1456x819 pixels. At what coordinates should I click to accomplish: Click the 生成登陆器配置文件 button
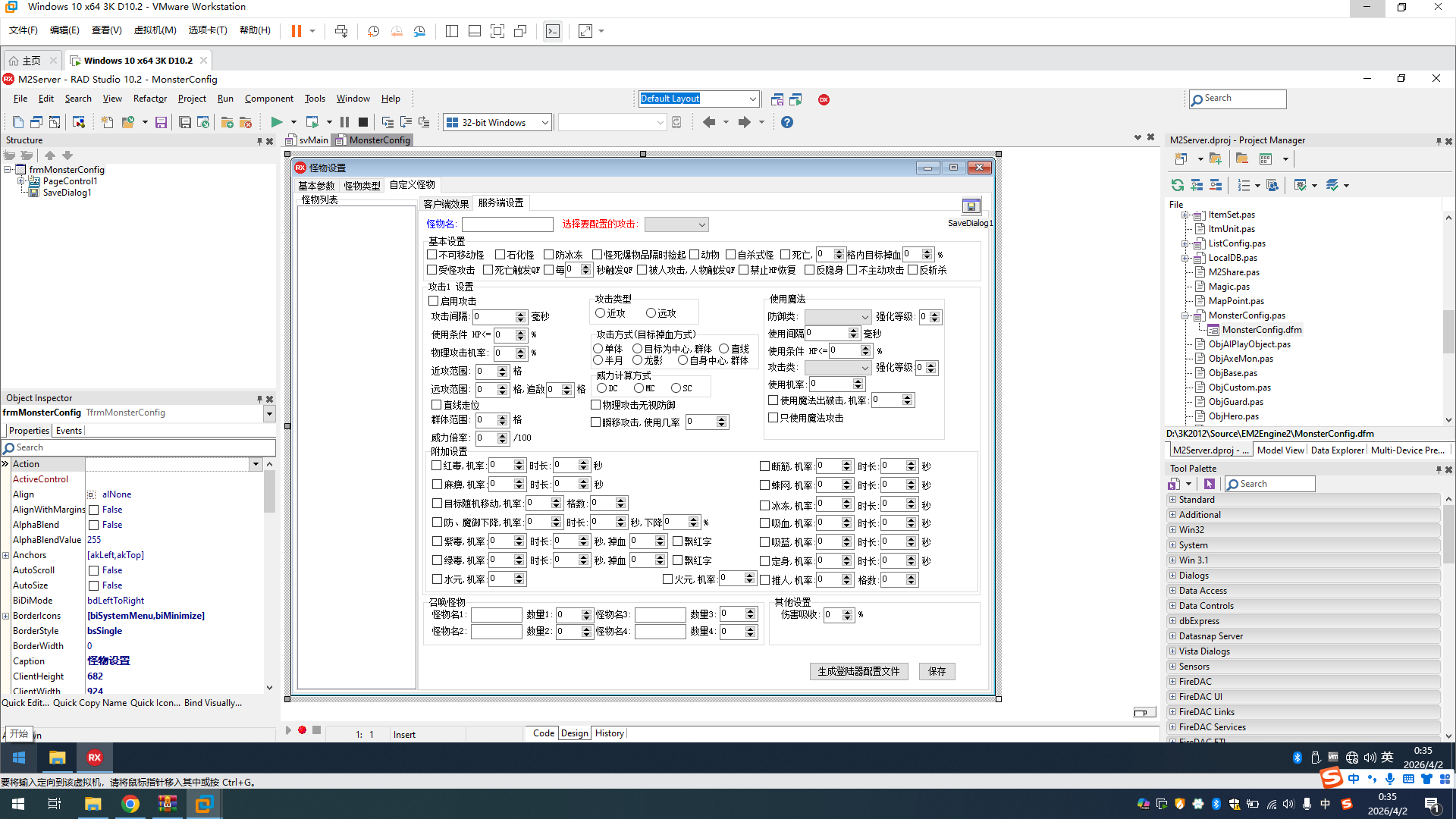tap(858, 671)
